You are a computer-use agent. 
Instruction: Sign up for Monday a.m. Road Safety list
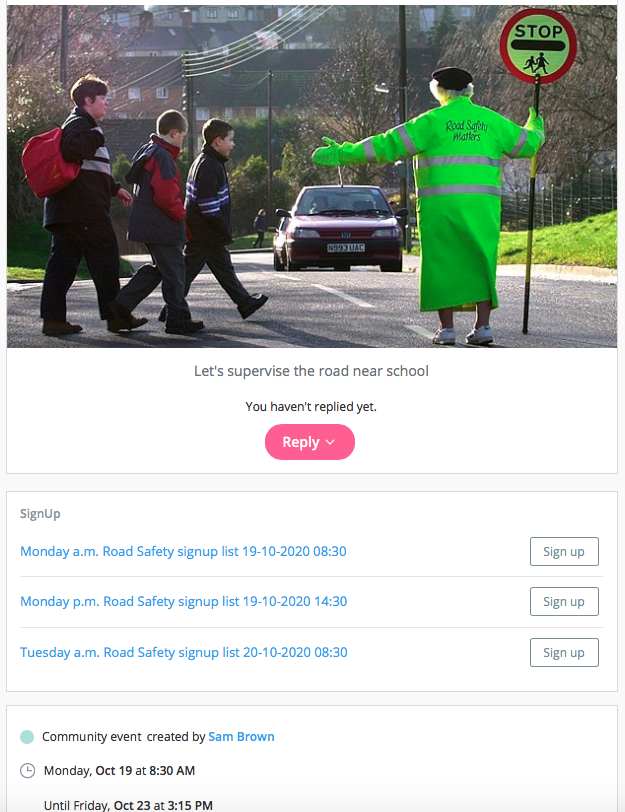[564, 552]
